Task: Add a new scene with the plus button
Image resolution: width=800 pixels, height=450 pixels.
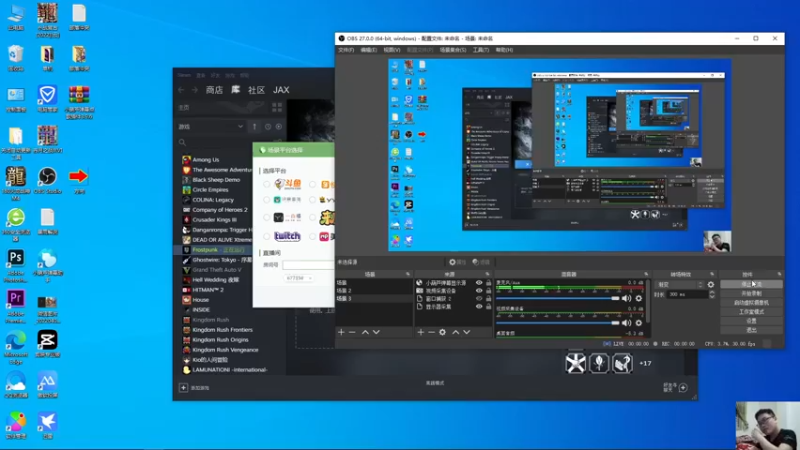Action: 341,332
